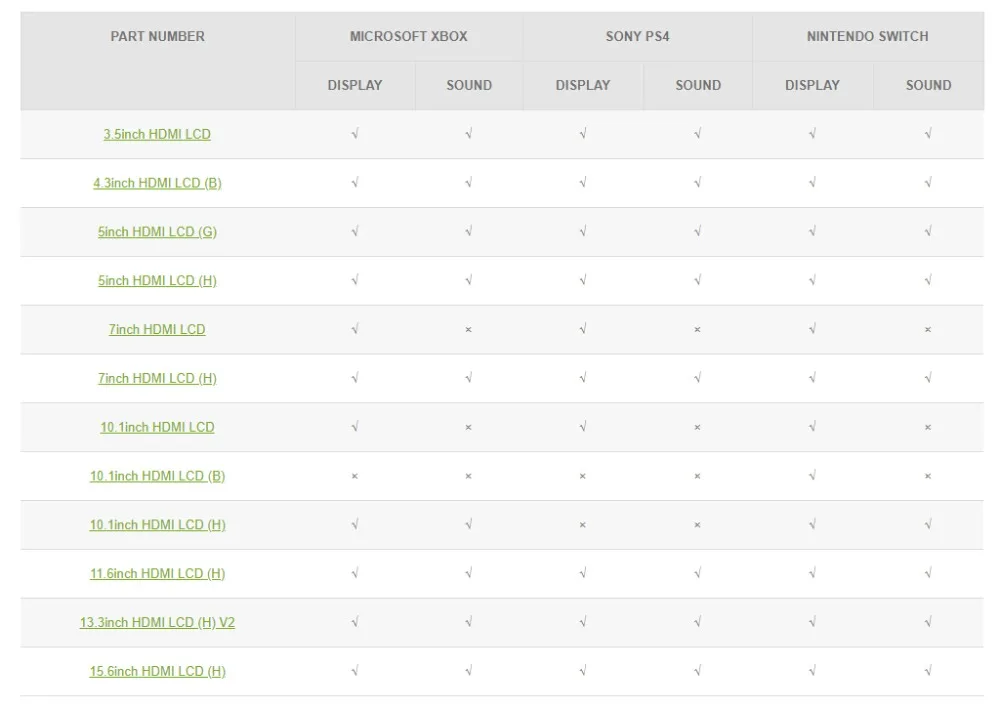Click the DISPLAY subheader under Nintendo Switch
The image size is (1000, 709).
coord(812,85)
